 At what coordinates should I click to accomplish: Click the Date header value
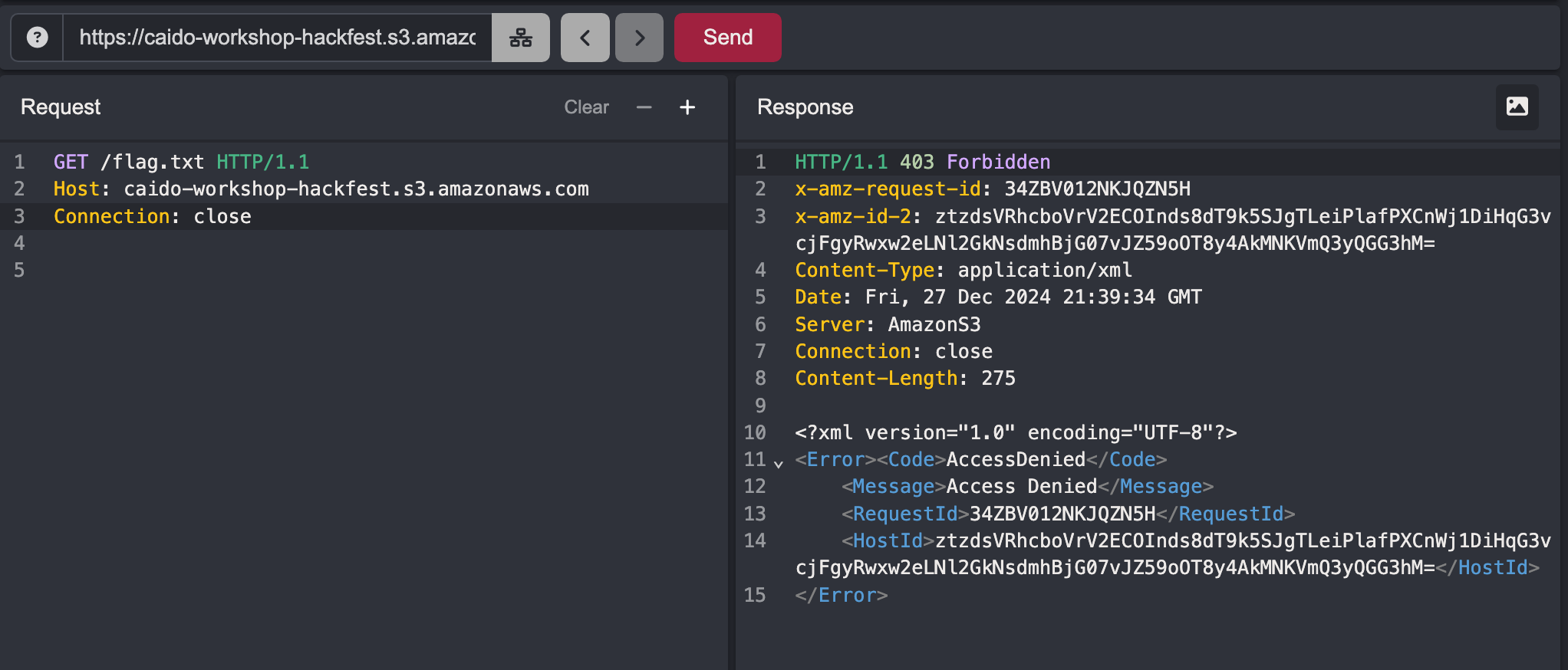coord(1033,297)
